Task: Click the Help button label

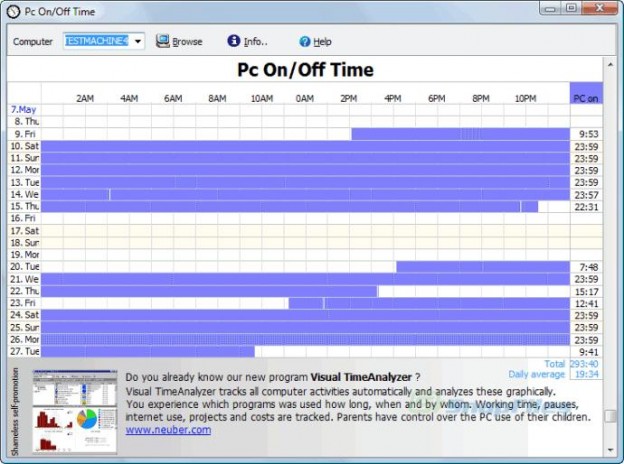Action: coord(322,41)
